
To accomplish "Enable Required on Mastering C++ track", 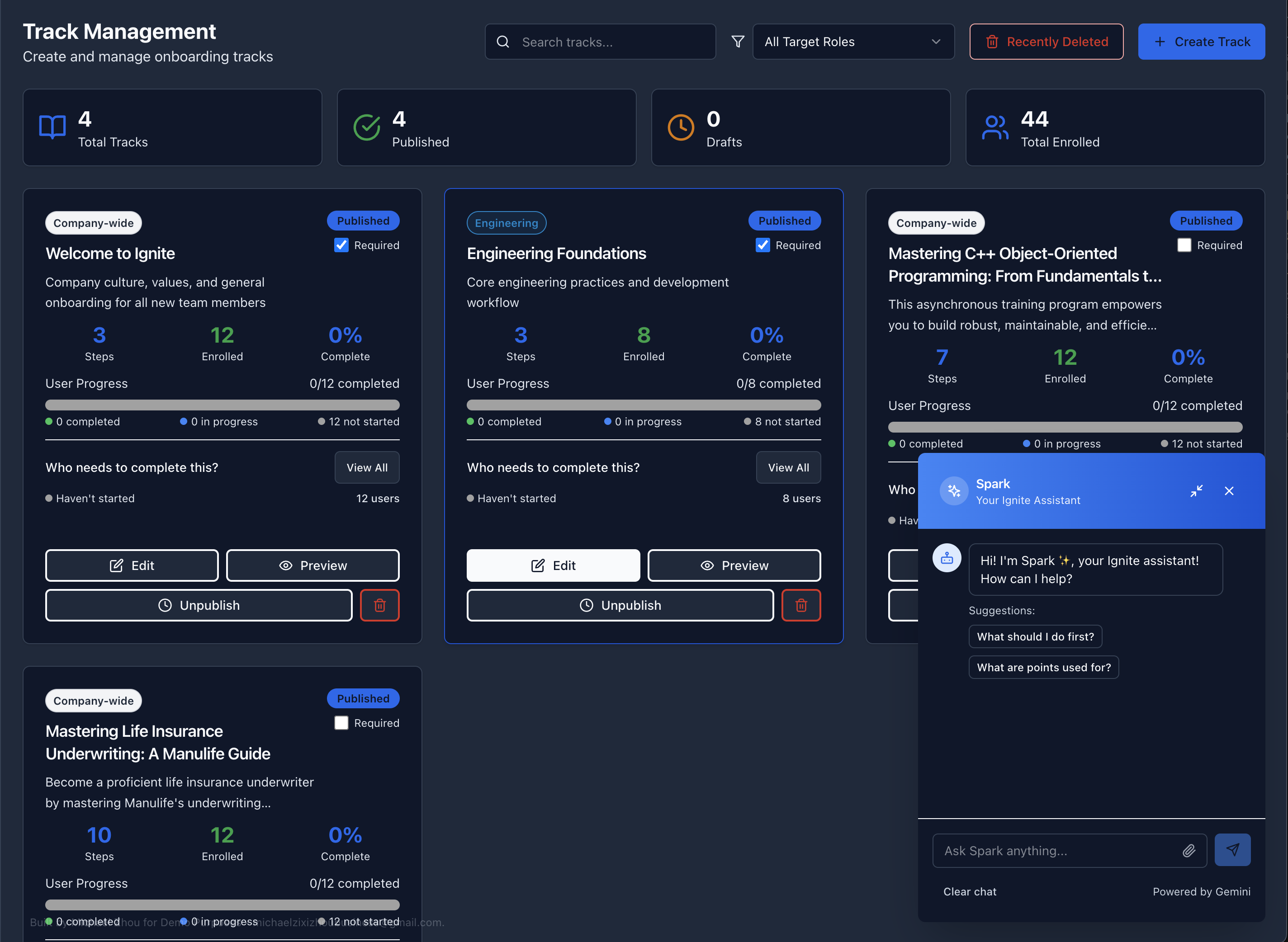I will pyautogui.click(x=1184, y=245).
